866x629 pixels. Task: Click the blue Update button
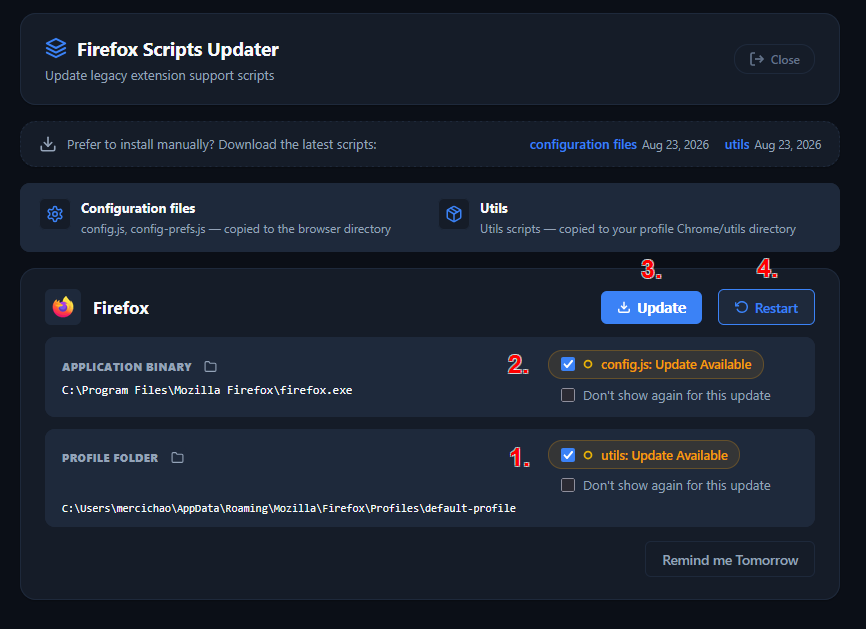click(651, 308)
